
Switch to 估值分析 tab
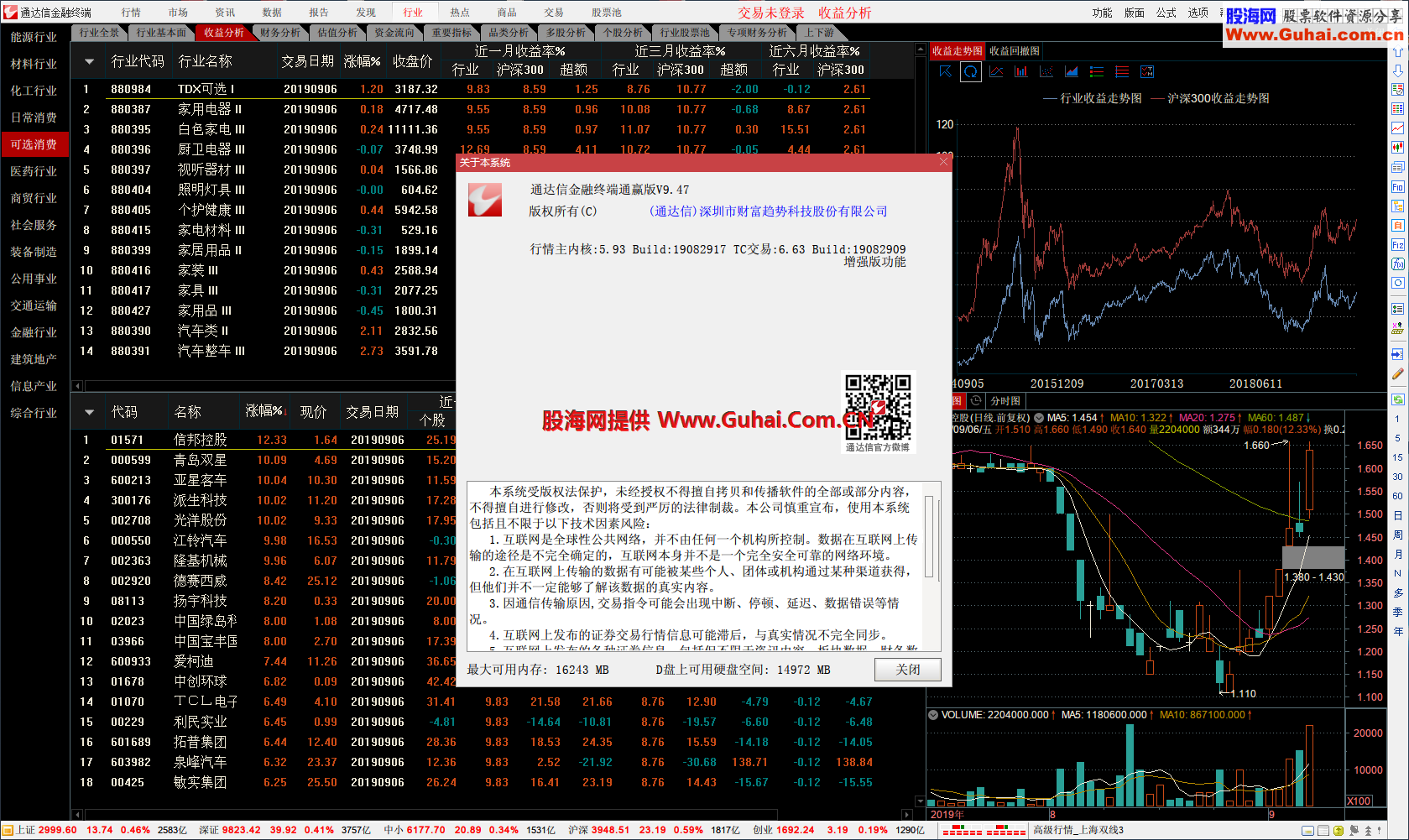tap(337, 33)
